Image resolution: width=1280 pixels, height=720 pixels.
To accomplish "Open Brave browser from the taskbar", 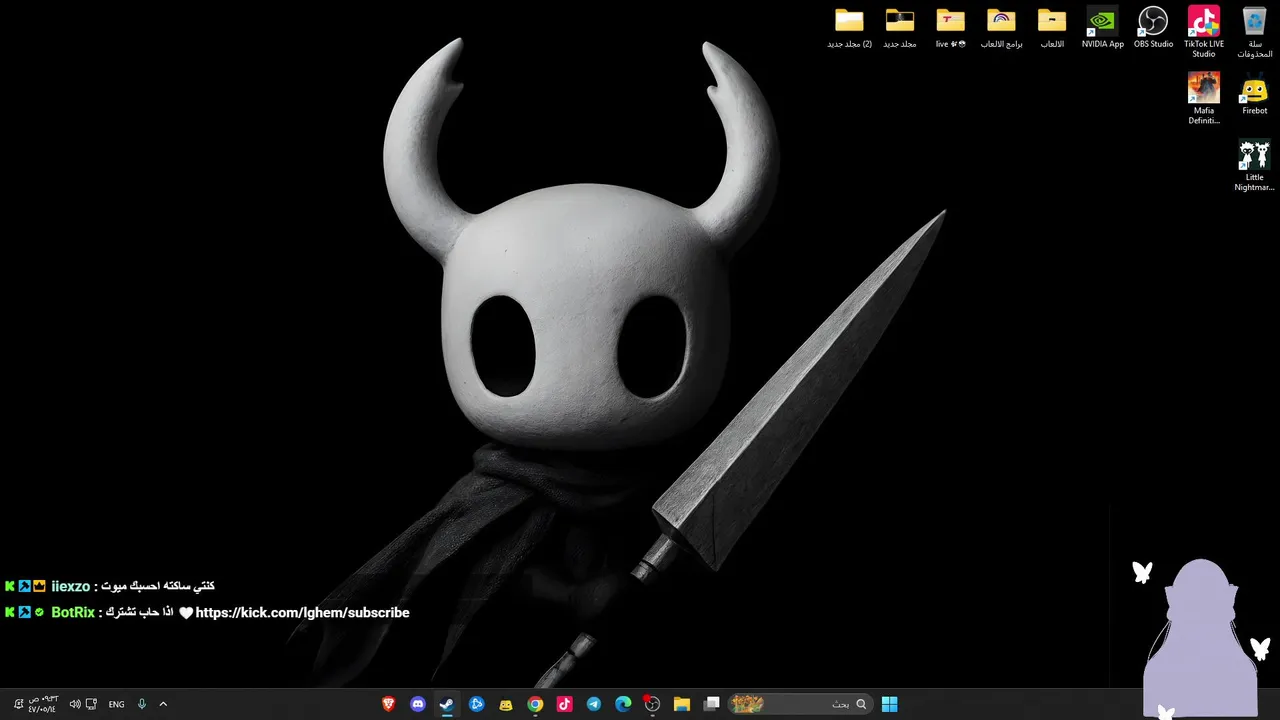I will pyautogui.click(x=389, y=704).
